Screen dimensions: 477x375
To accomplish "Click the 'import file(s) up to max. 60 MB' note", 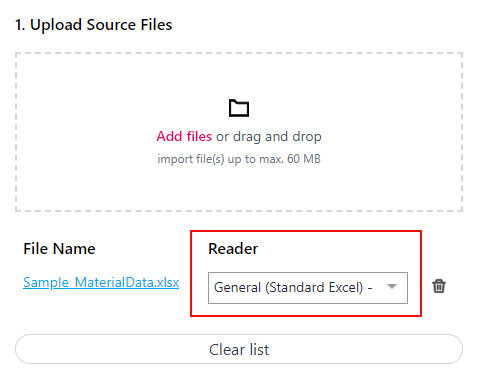I will 239,159.
